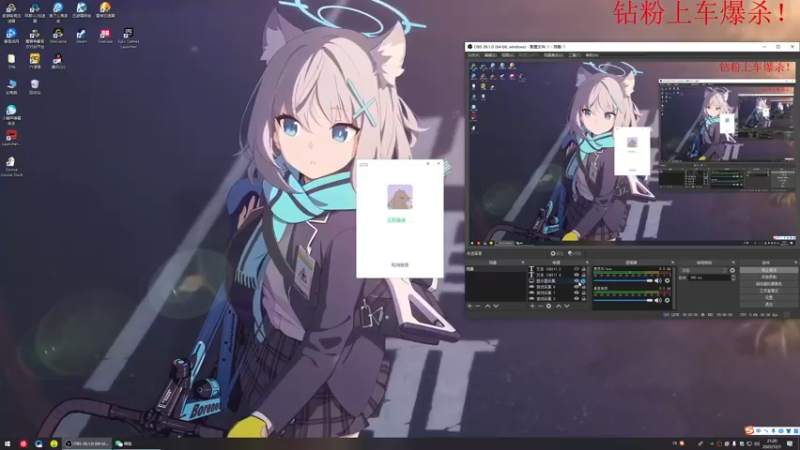Click 开始录制 to start recording
The height and width of the screenshot is (450, 800).
pos(769,277)
